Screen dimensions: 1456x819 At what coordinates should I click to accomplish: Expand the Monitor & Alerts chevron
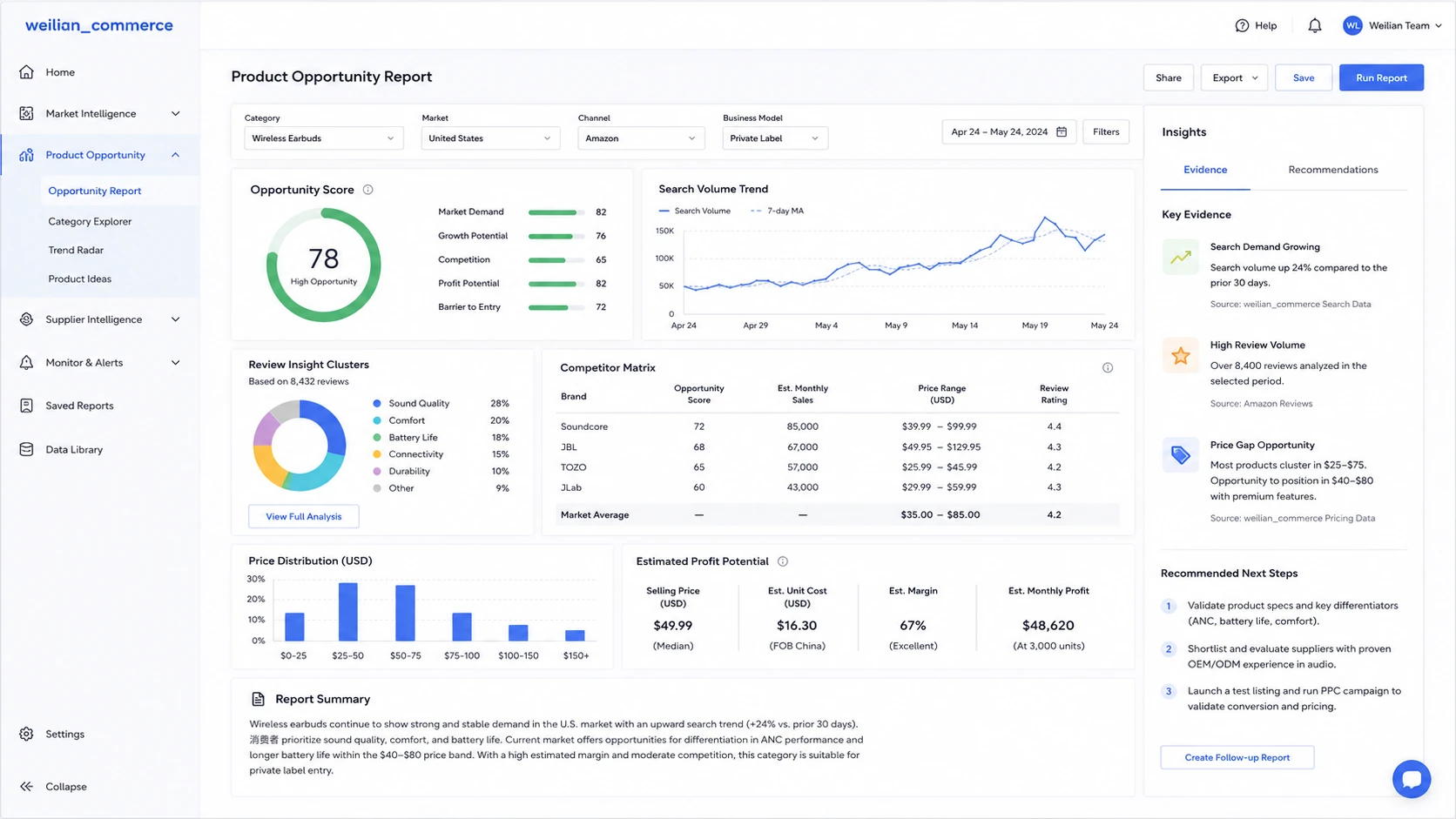click(176, 363)
